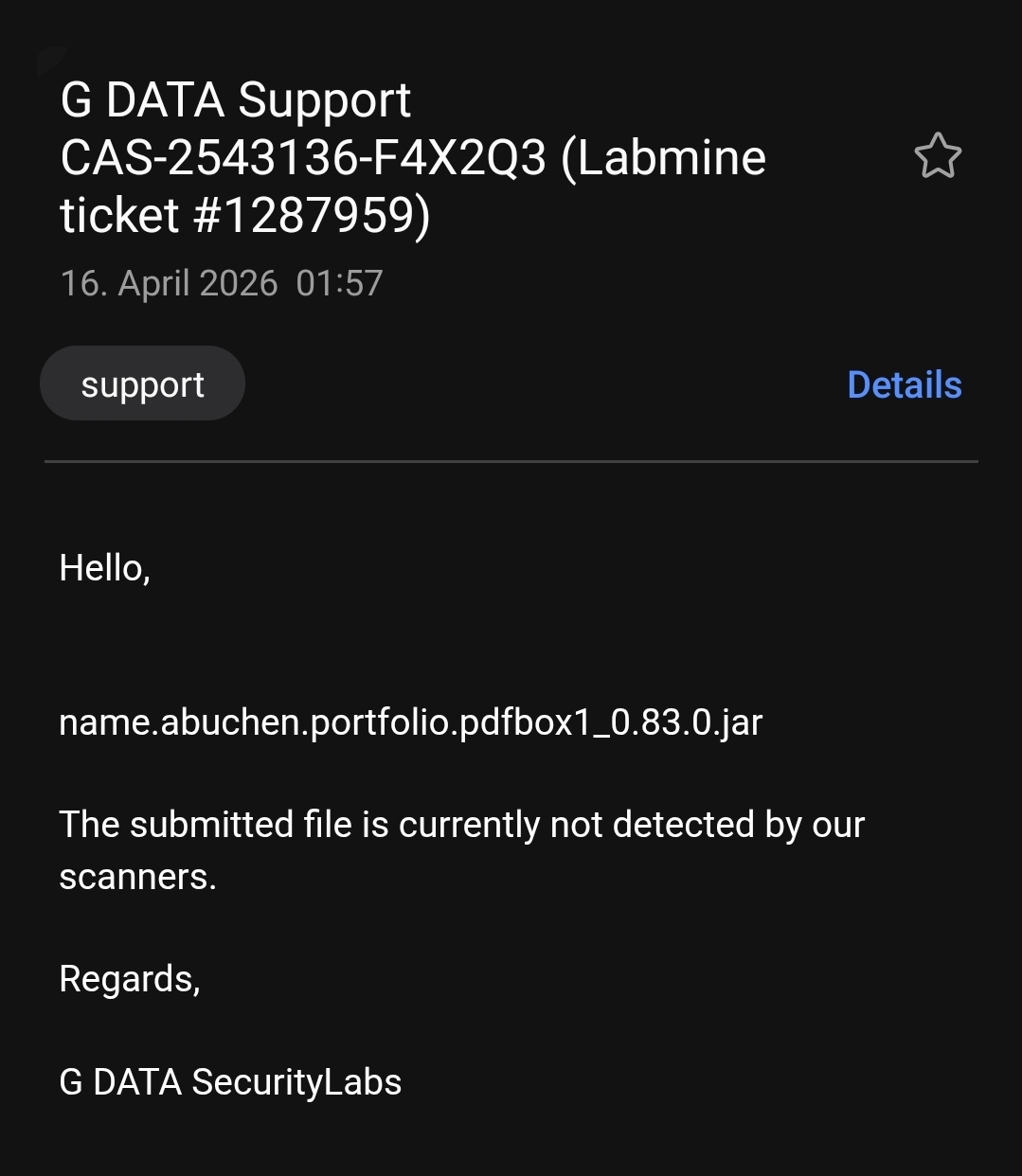
Task: Click the divider line below the header
Action: 511,461
